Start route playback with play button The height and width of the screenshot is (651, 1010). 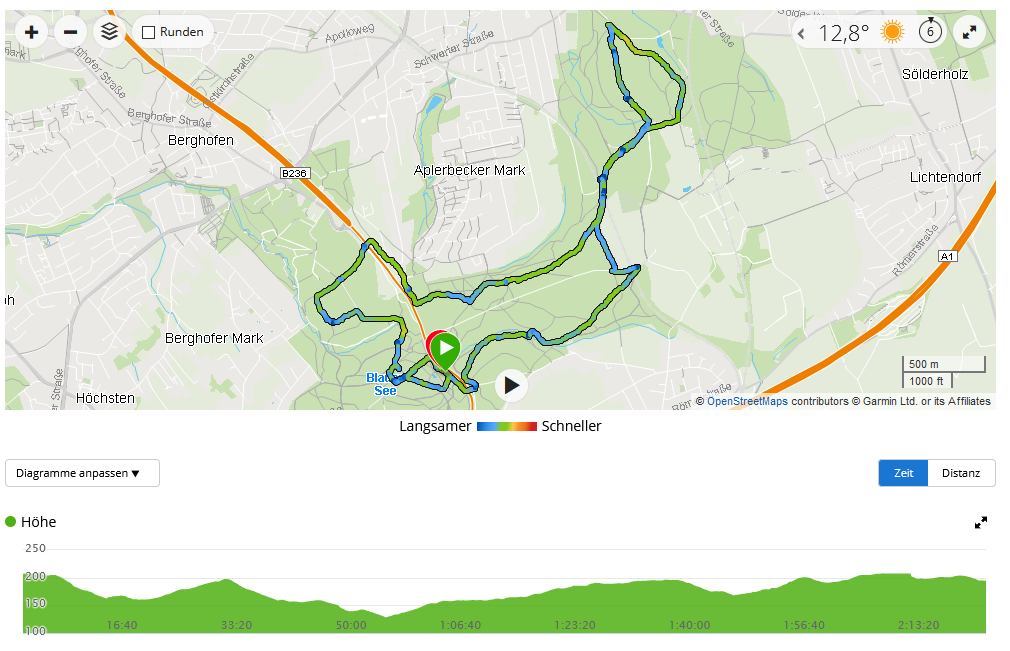click(511, 385)
